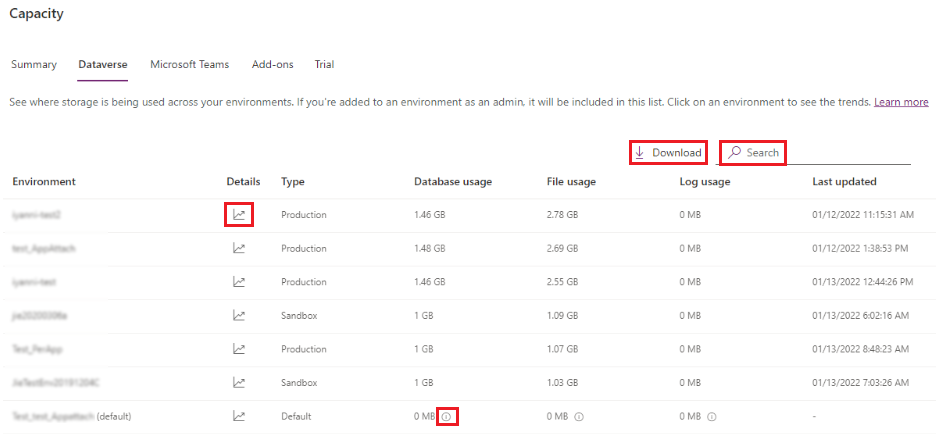The height and width of the screenshot is (434, 938).
Task: Open details chart for the Default environment
Action: point(239,416)
